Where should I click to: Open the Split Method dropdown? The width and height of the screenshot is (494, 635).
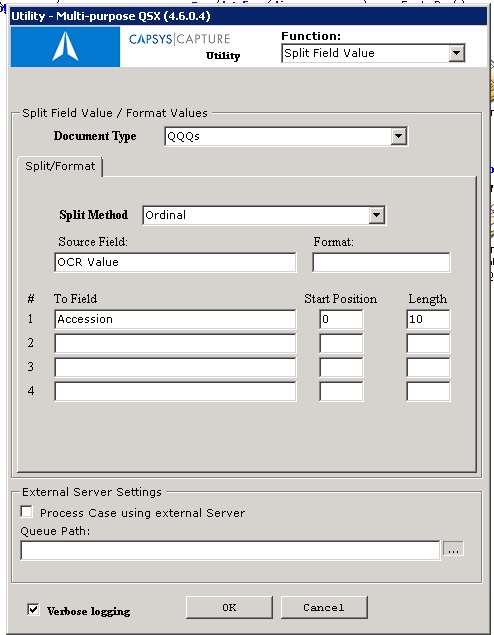[376, 215]
